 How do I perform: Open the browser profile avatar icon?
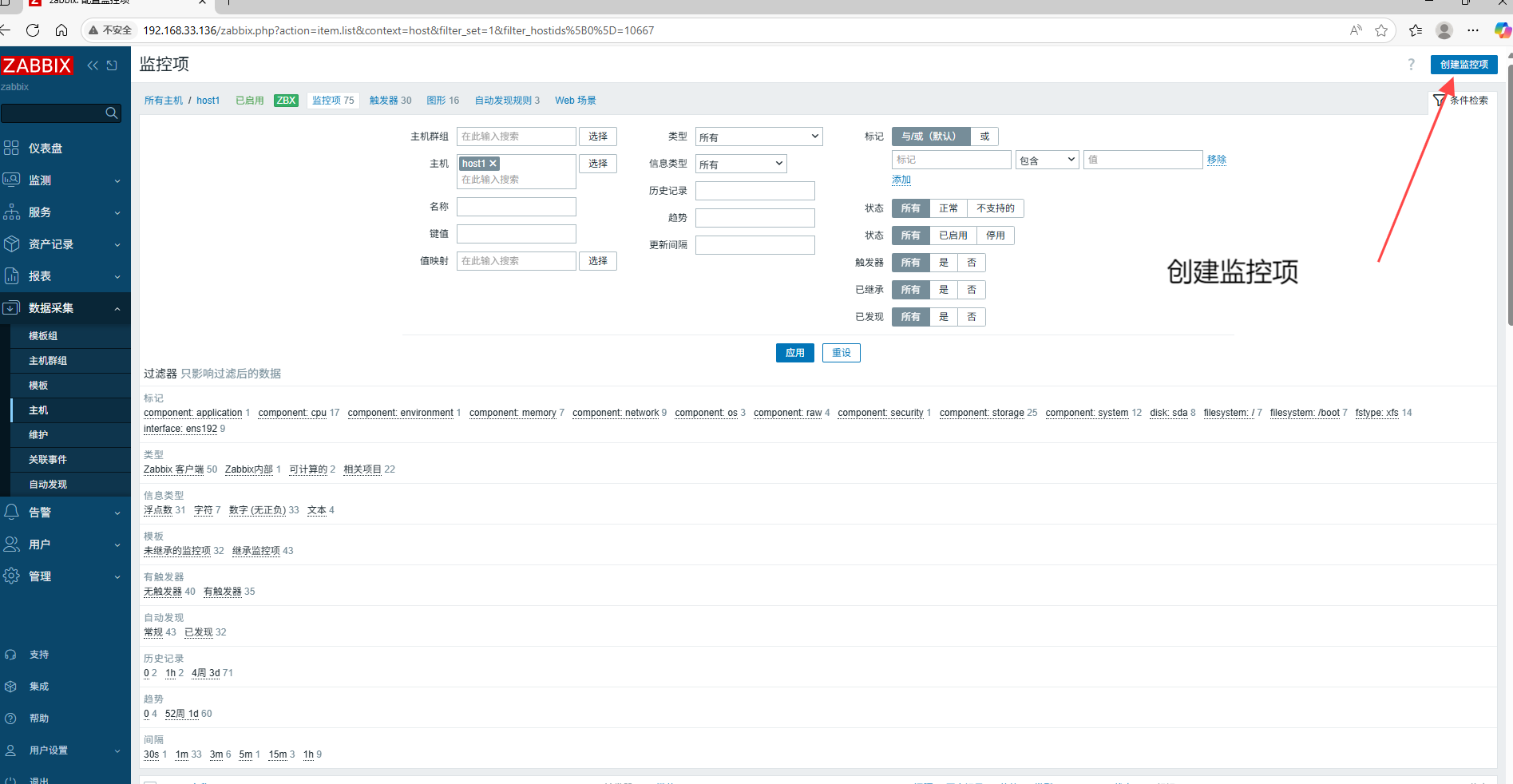[1444, 30]
